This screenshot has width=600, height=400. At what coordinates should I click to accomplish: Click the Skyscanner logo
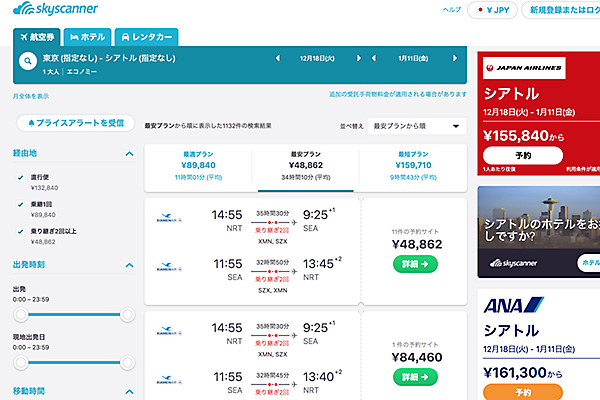(x=55, y=8)
